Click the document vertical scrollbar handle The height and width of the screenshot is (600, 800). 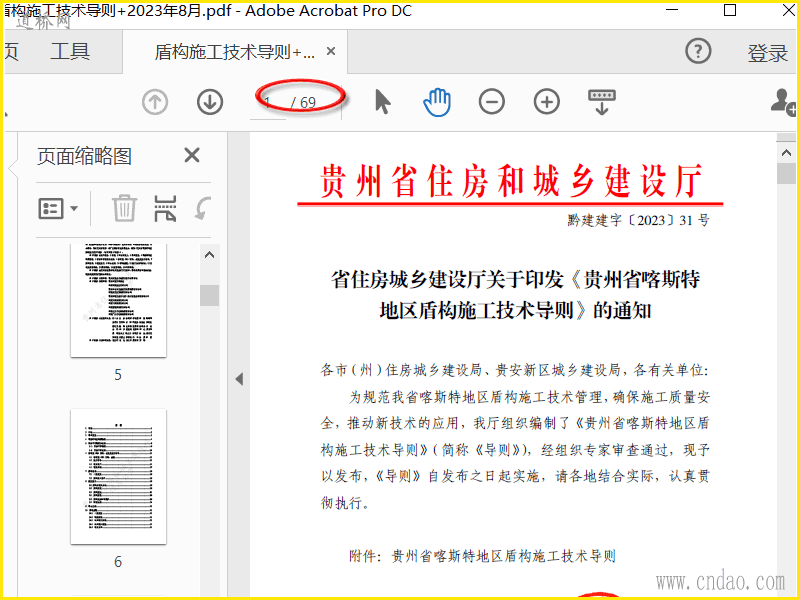786,173
